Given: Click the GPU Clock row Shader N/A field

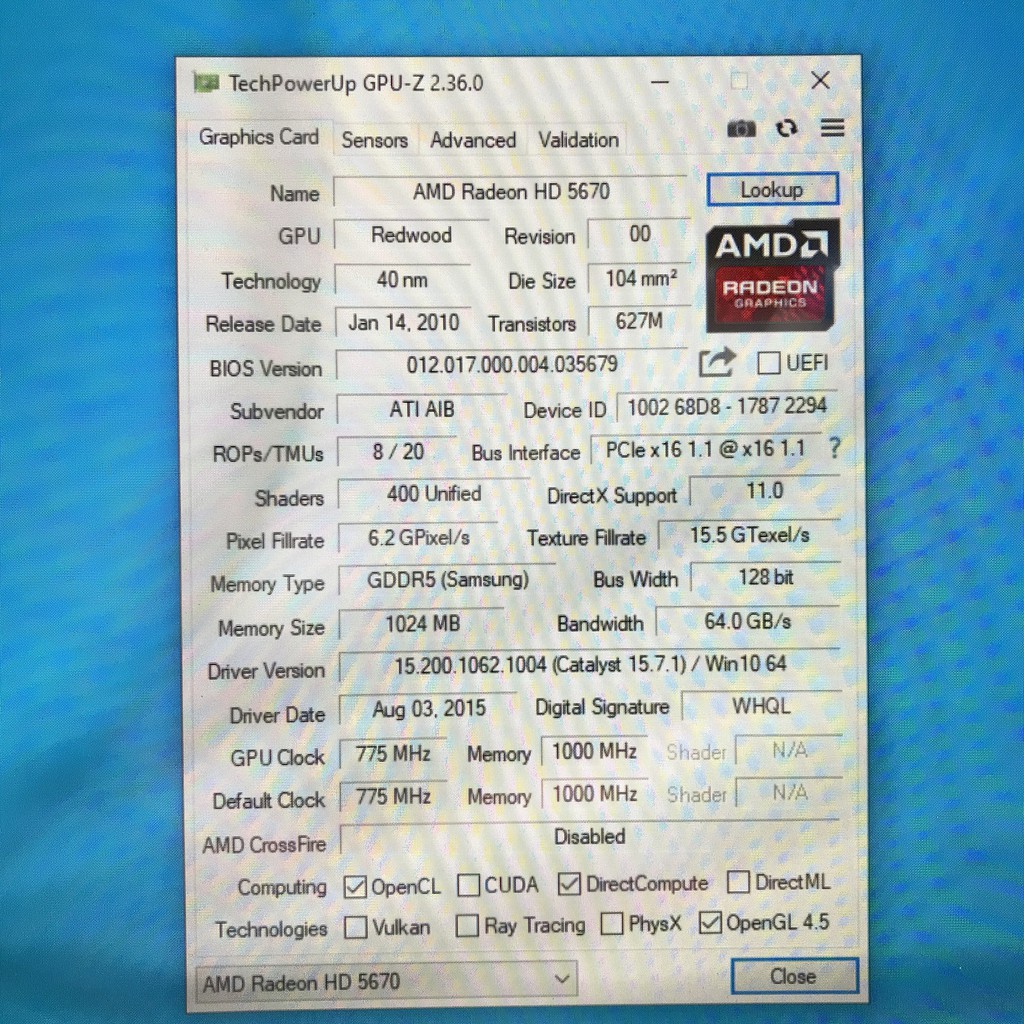Looking at the screenshot, I should pyautogui.click(x=789, y=750).
